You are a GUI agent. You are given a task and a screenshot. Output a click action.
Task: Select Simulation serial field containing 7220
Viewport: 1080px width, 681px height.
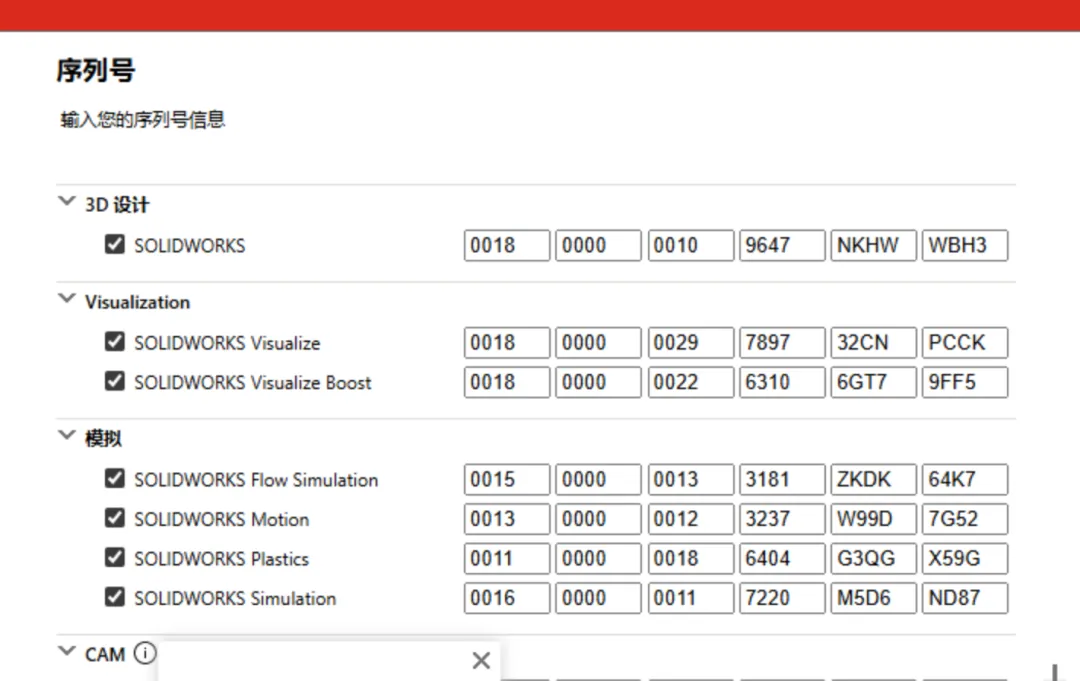(x=782, y=598)
